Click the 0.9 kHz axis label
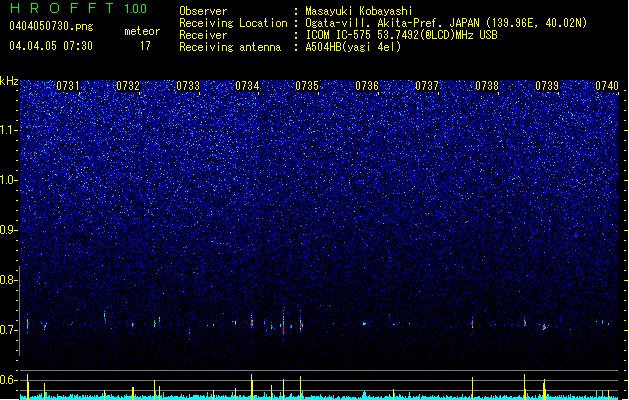 (x=9, y=230)
